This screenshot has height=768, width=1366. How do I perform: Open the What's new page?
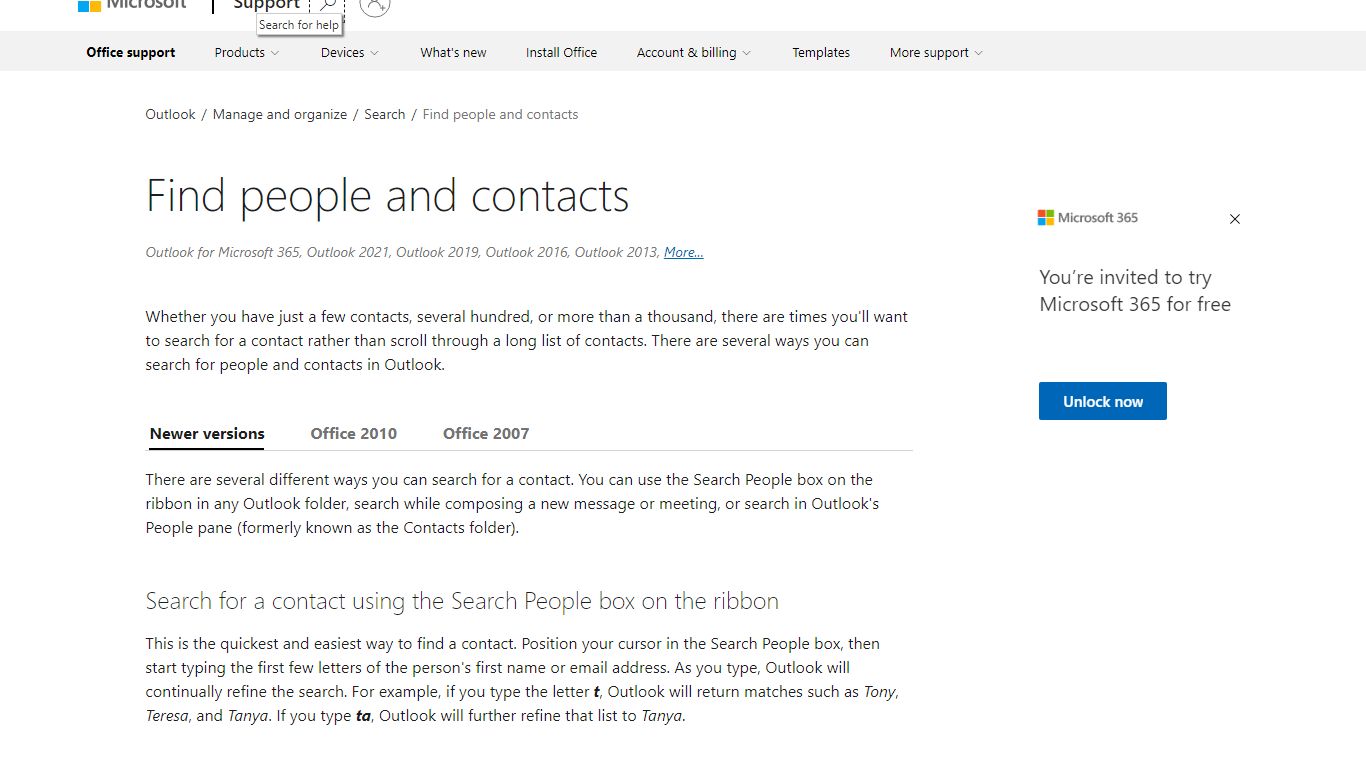(453, 53)
